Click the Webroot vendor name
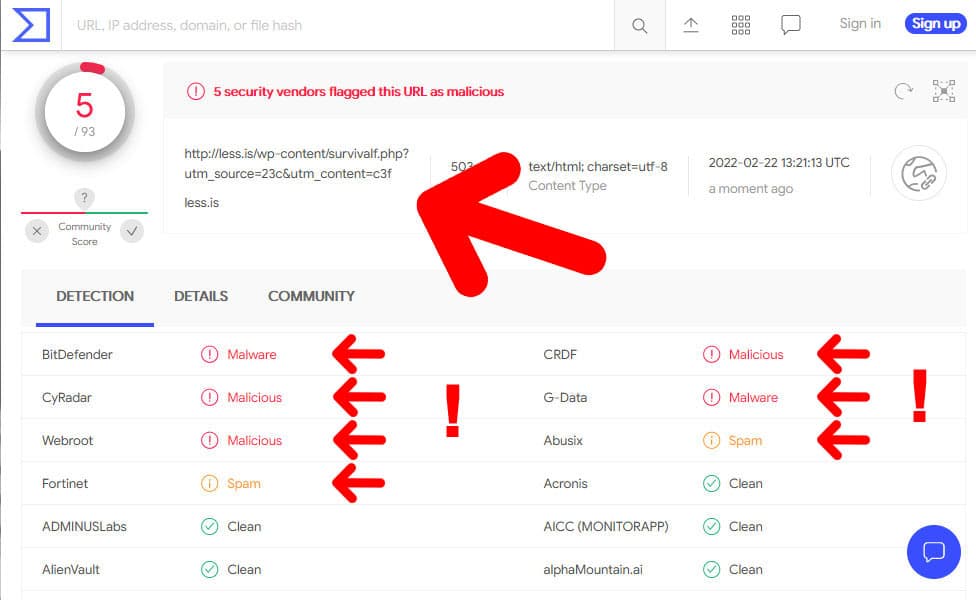The width and height of the screenshot is (976, 600). 67,440
